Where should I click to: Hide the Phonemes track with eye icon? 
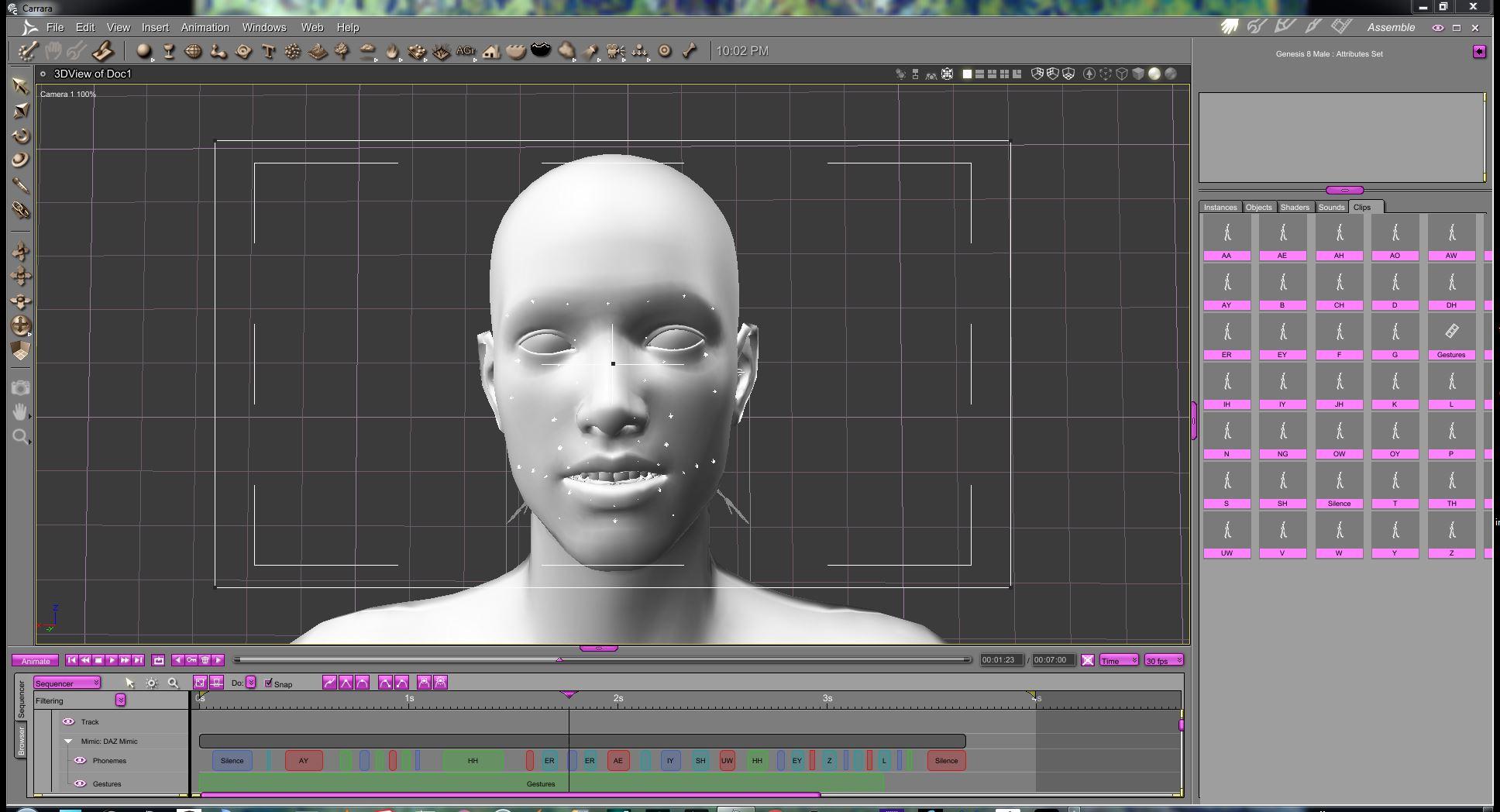(x=79, y=761)
